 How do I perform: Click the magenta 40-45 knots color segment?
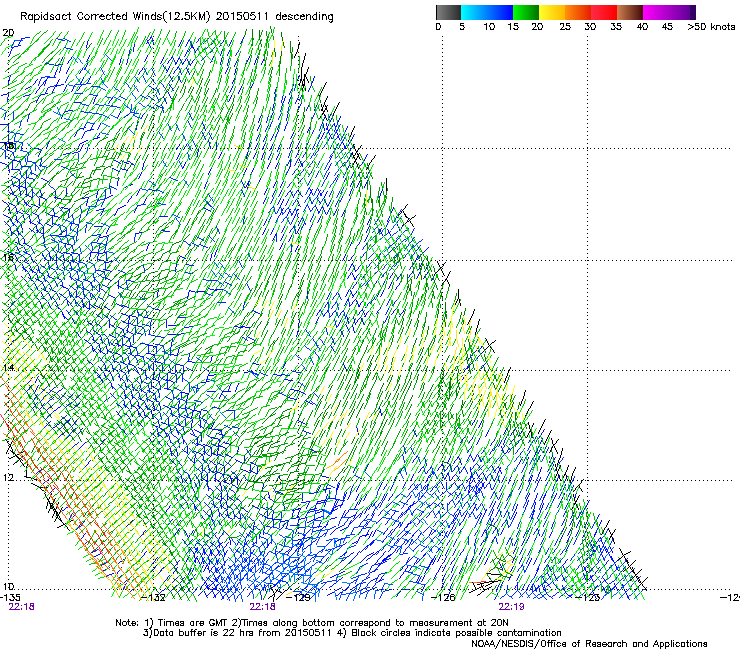coord(656,12)
